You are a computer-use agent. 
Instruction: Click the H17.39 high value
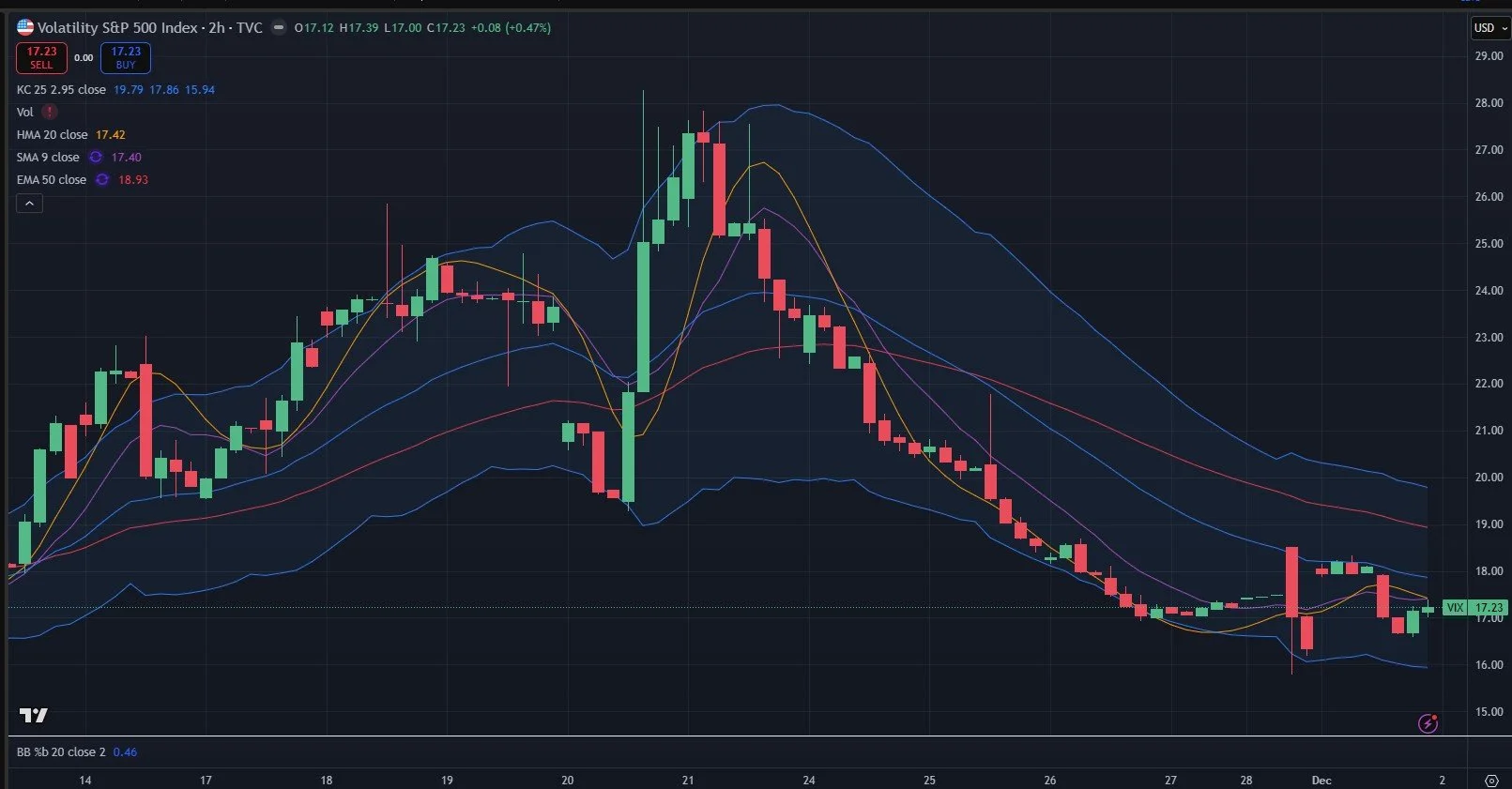tap(359, 28)
